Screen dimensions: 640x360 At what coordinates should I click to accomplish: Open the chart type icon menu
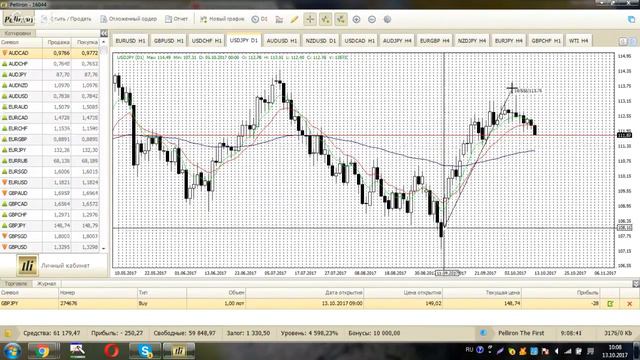click(x=279, y=19)
